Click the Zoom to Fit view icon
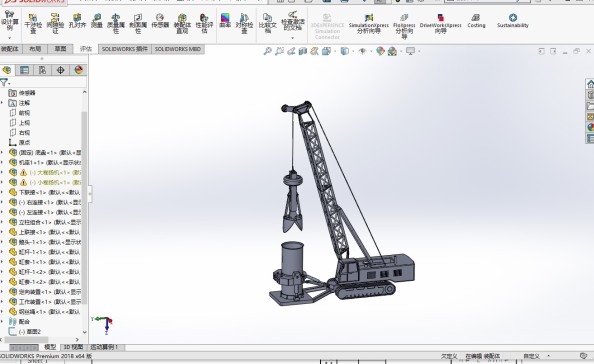Image resolution: width=594 pixels, height=364 pixels. click(x=267, y=51)
